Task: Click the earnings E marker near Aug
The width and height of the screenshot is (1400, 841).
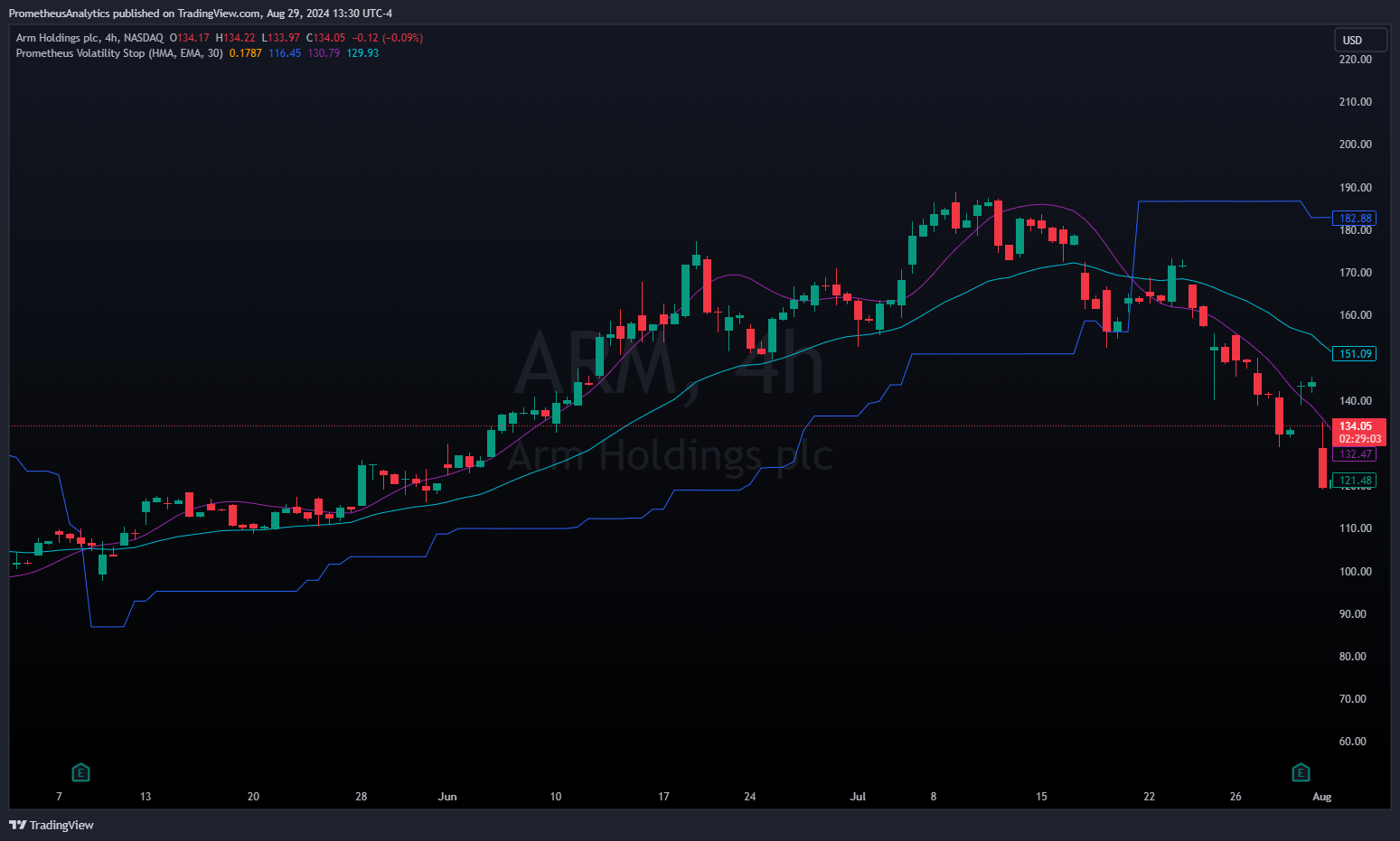Action: 1301,772
